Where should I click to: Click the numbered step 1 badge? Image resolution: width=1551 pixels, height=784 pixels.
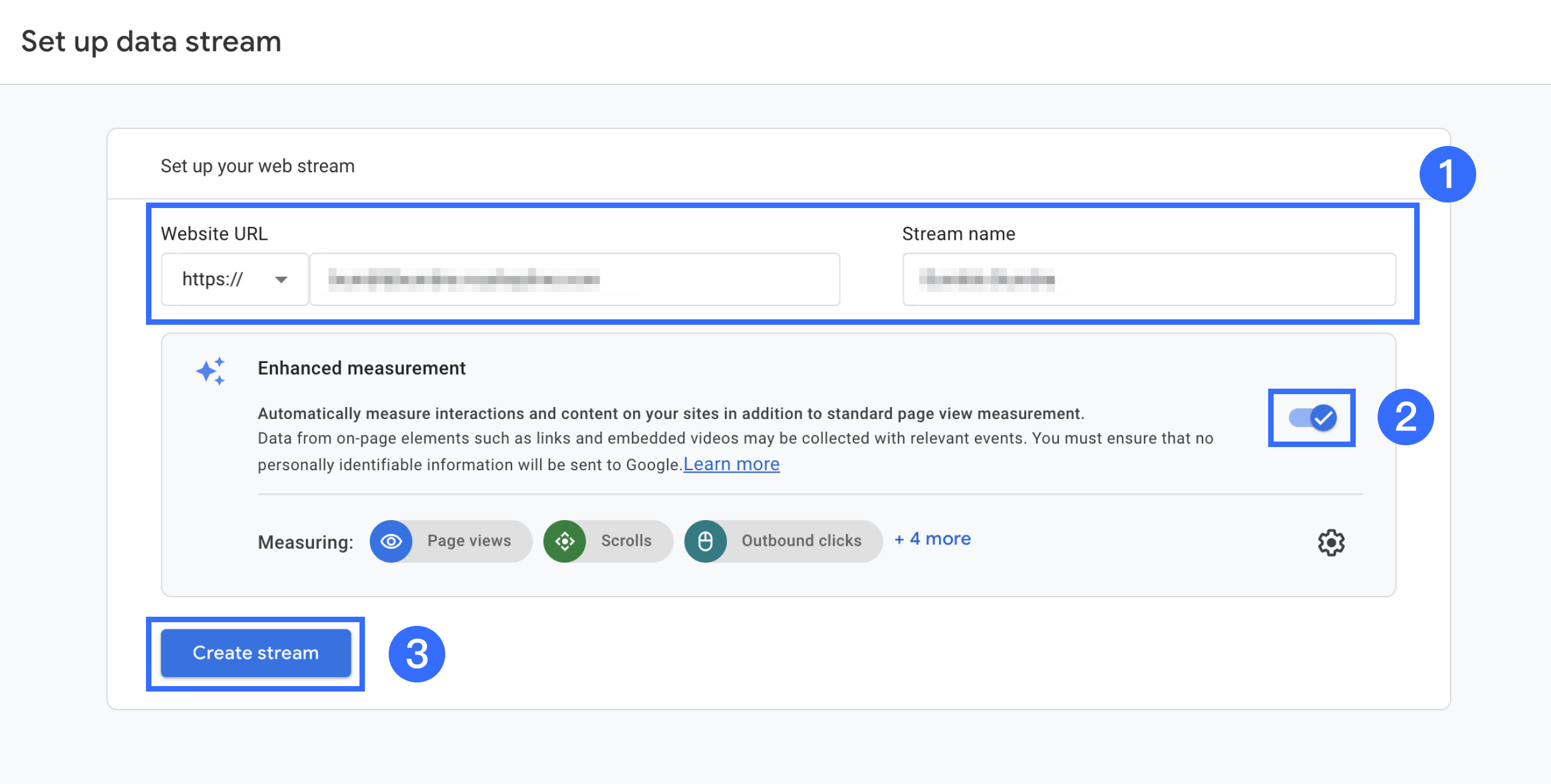pos(1447,175)
